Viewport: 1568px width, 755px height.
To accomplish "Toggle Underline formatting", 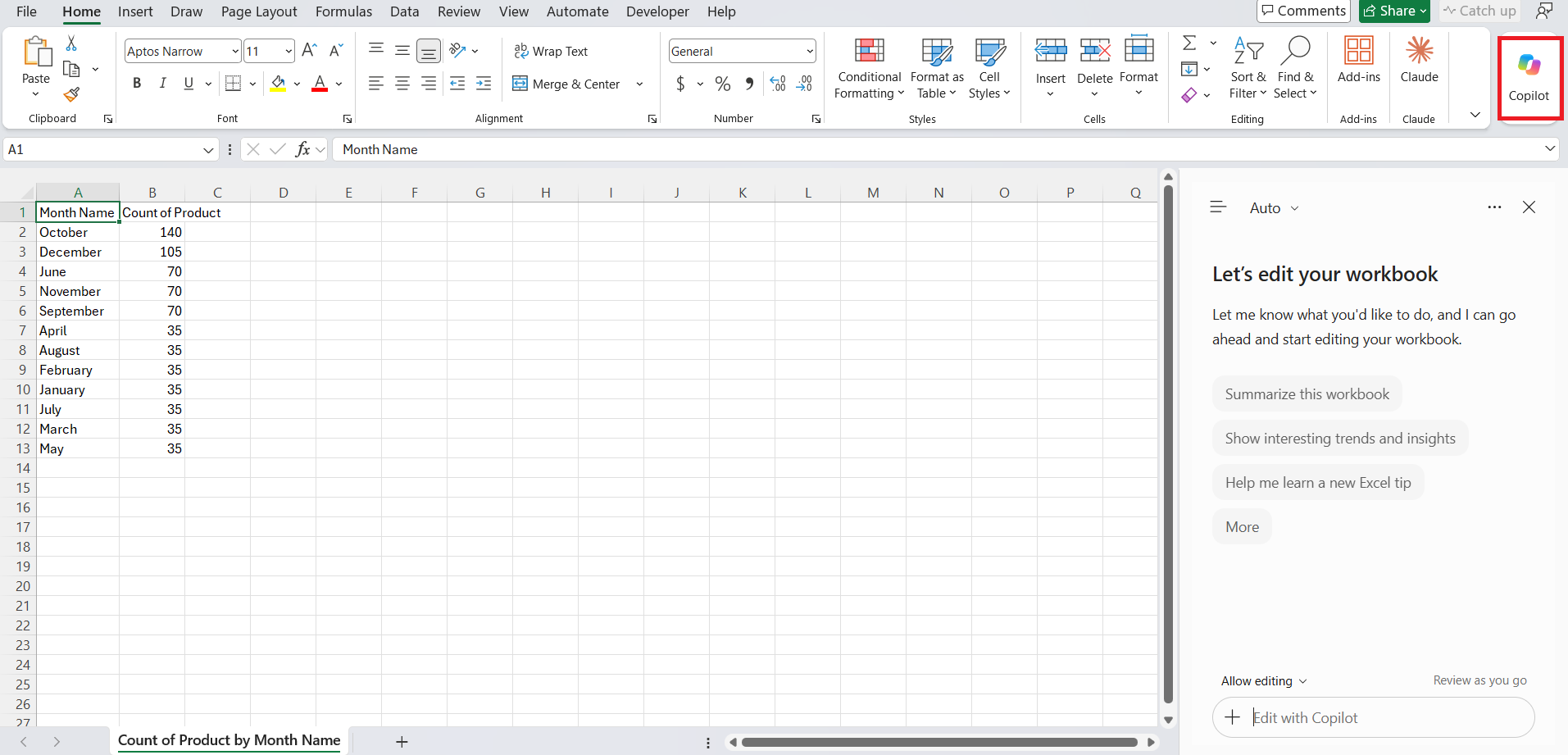I will 189,83.
